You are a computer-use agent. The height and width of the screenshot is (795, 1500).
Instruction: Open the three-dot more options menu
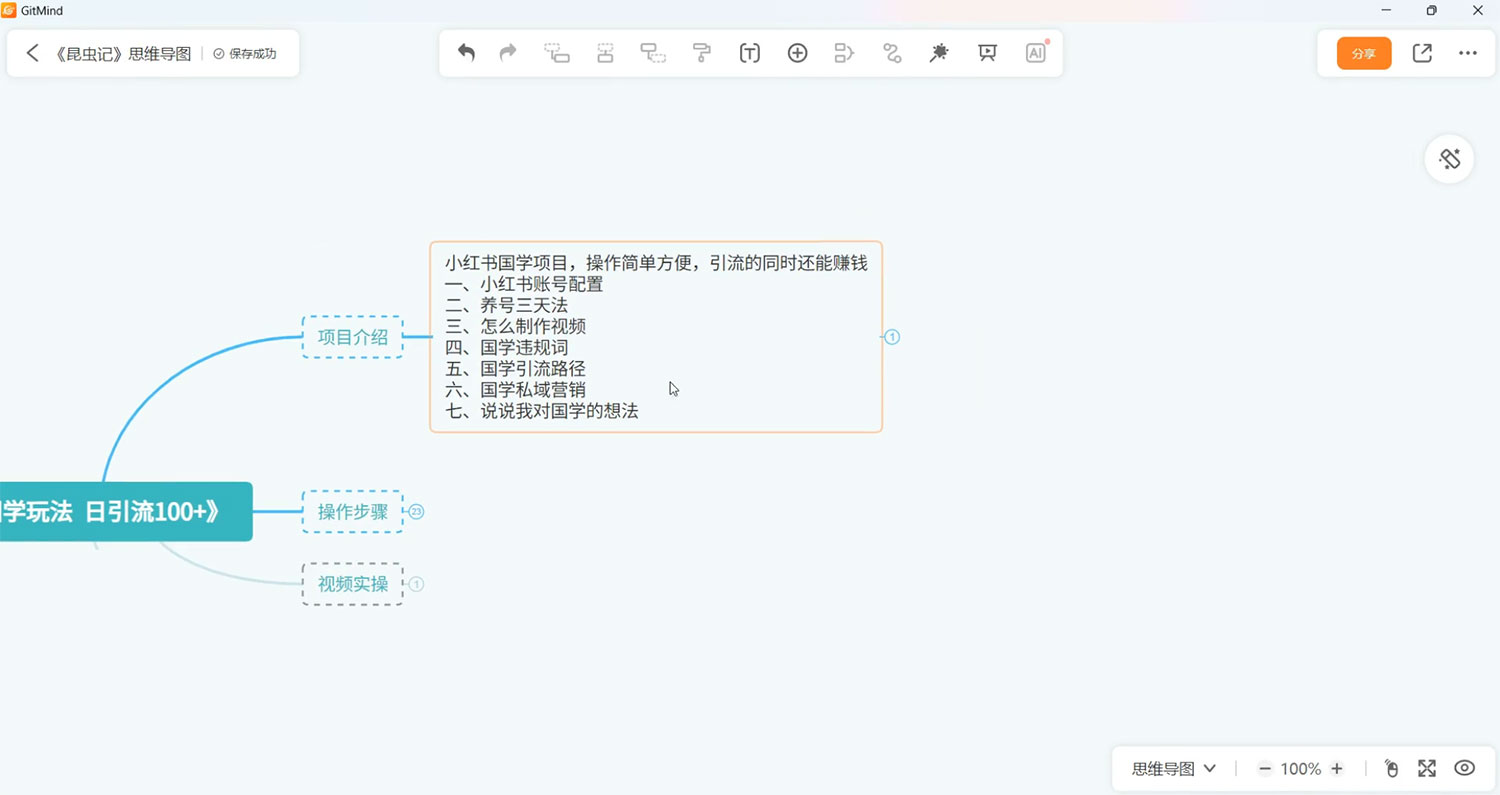[x=1467, y=53]
